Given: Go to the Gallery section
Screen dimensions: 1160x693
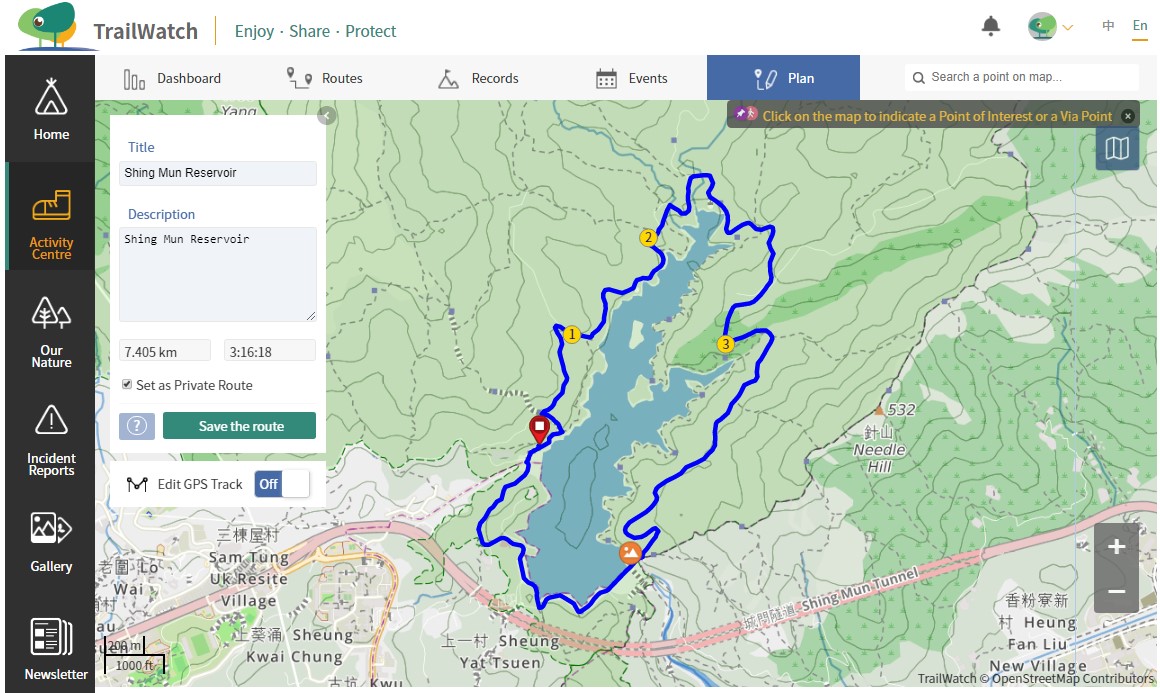Looking at the screenshot, I should 51,541.
